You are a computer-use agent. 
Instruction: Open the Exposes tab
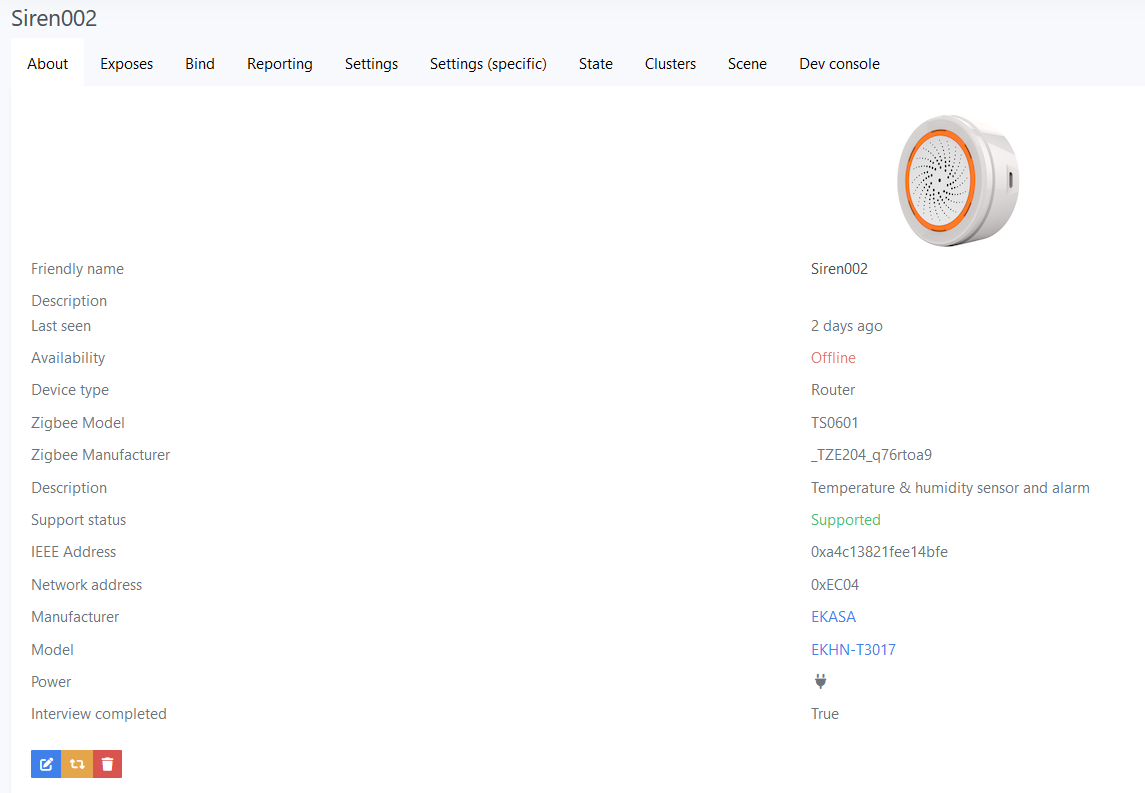click(126, 63)
